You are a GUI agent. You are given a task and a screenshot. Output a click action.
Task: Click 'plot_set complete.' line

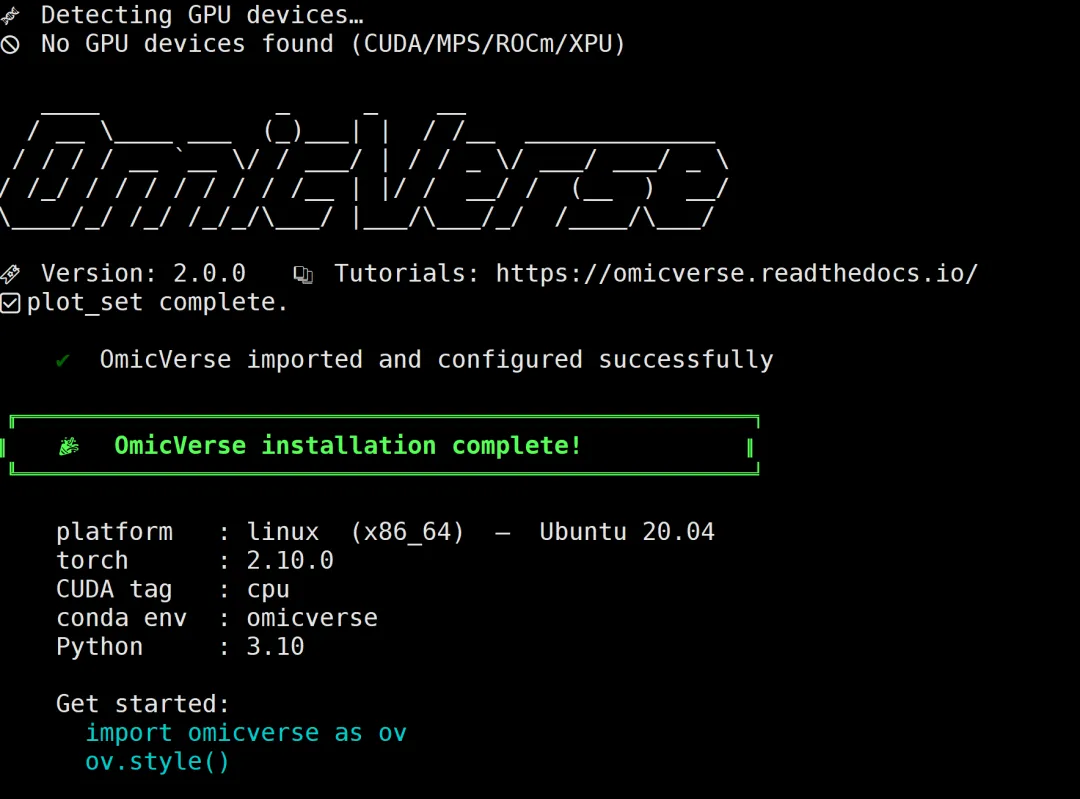157,302
